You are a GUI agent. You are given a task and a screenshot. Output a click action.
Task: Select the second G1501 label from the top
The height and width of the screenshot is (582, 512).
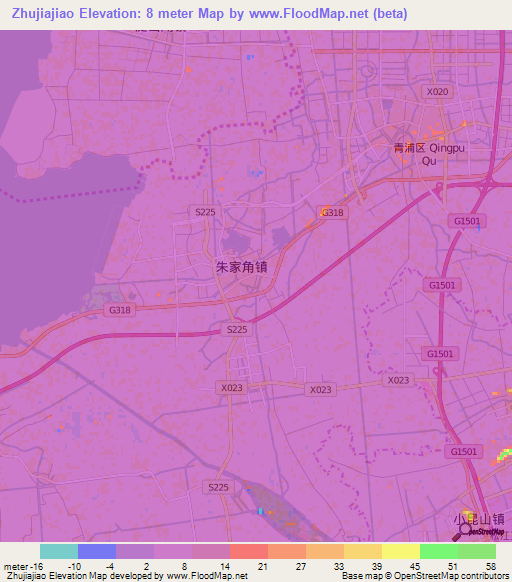(x=442, y=285)
